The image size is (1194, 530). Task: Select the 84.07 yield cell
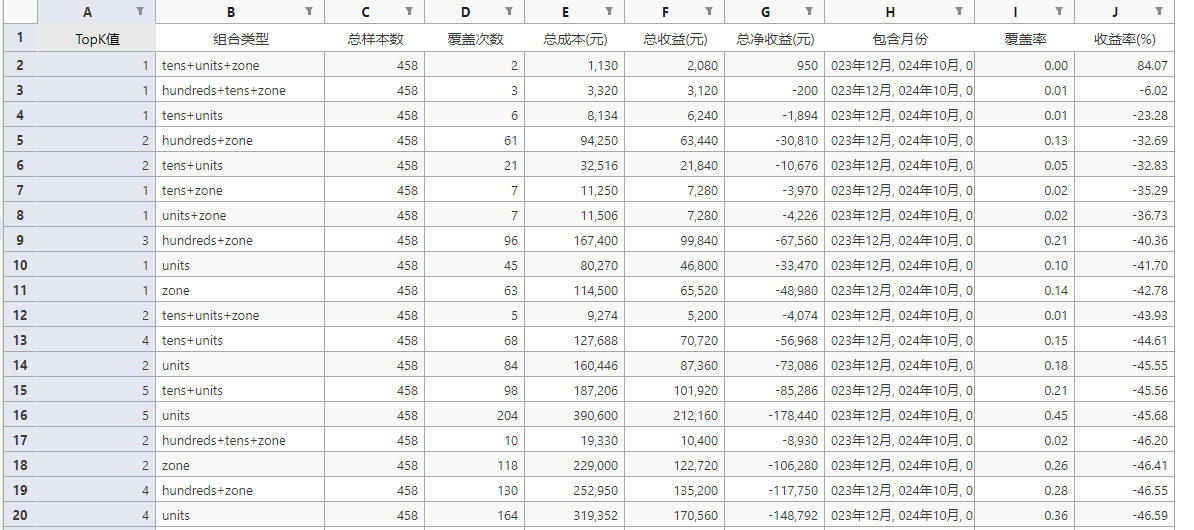pos(1125,65)
